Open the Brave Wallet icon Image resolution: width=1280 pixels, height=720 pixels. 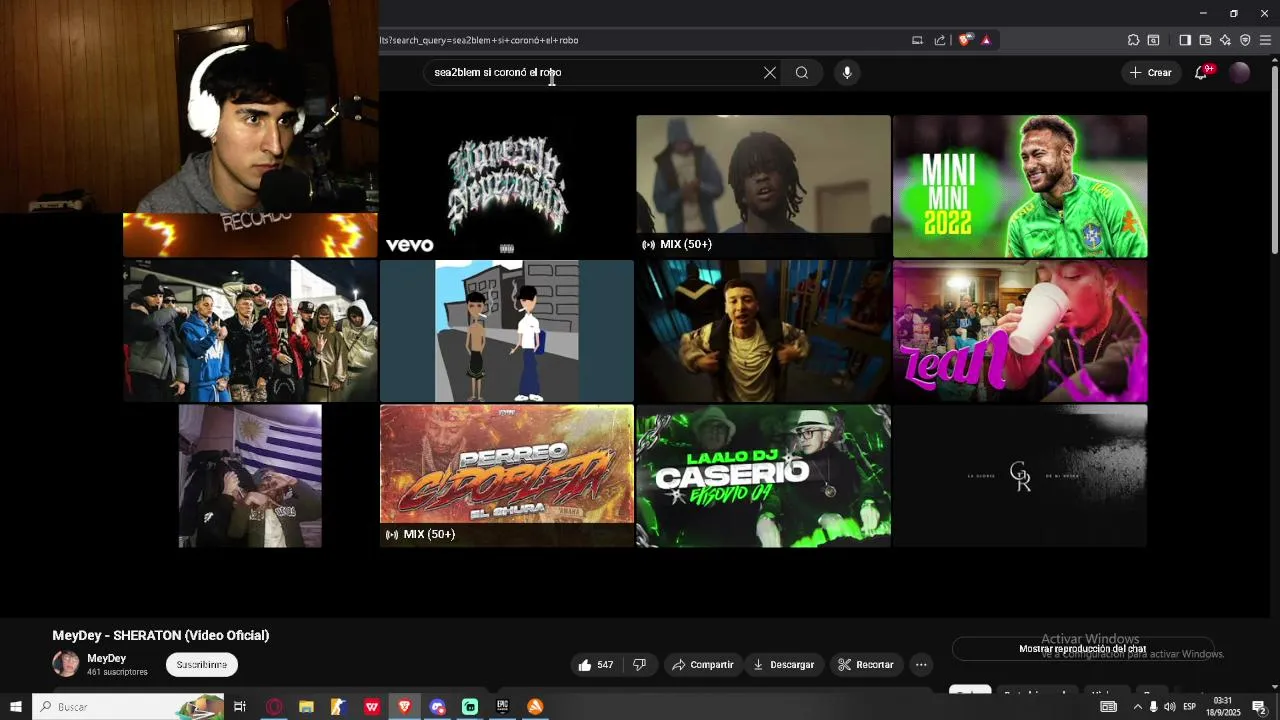[1205, 40]
